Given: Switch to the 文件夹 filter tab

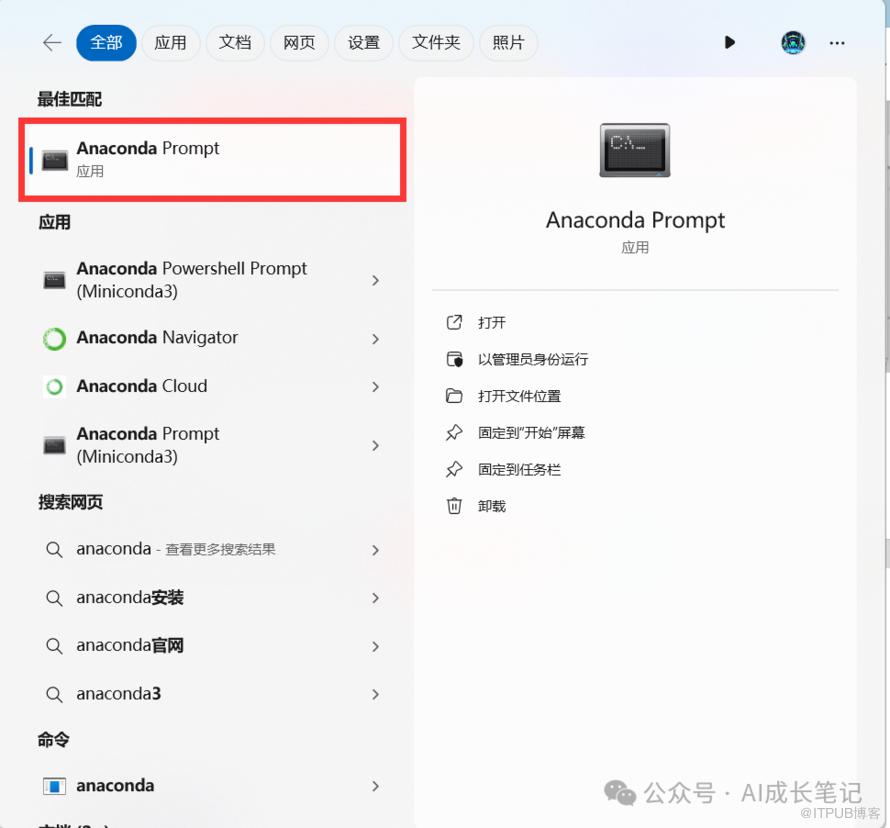Looking at the screenshot, I should click(436, 43).
